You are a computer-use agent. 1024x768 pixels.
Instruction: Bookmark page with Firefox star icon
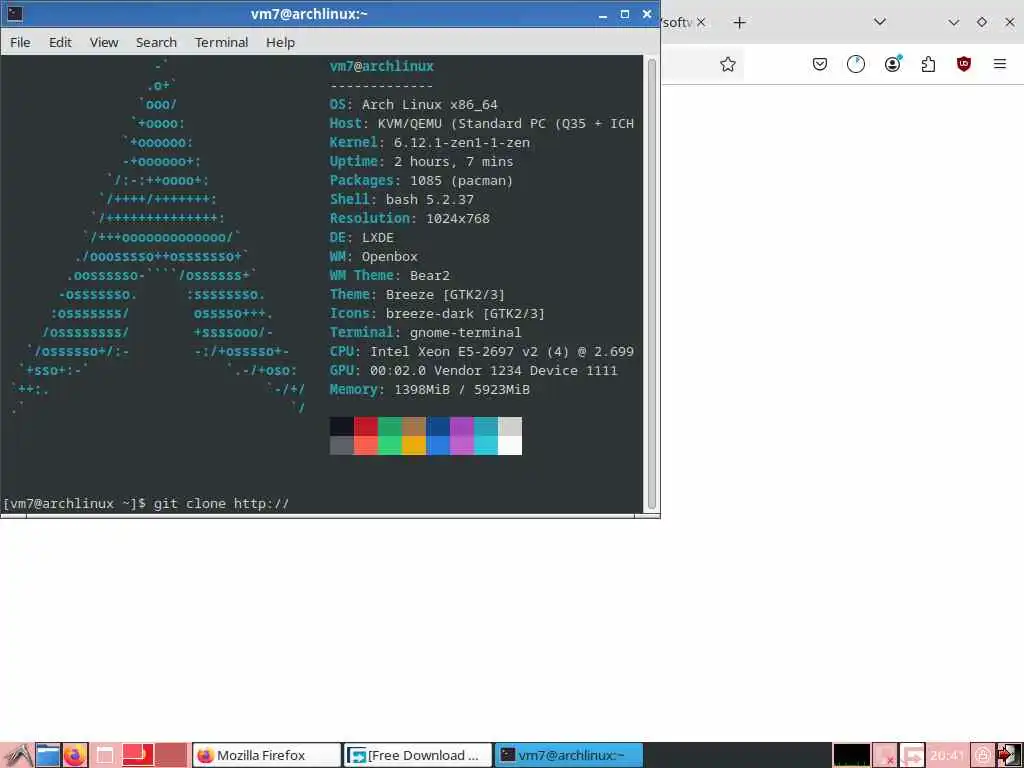728,64
